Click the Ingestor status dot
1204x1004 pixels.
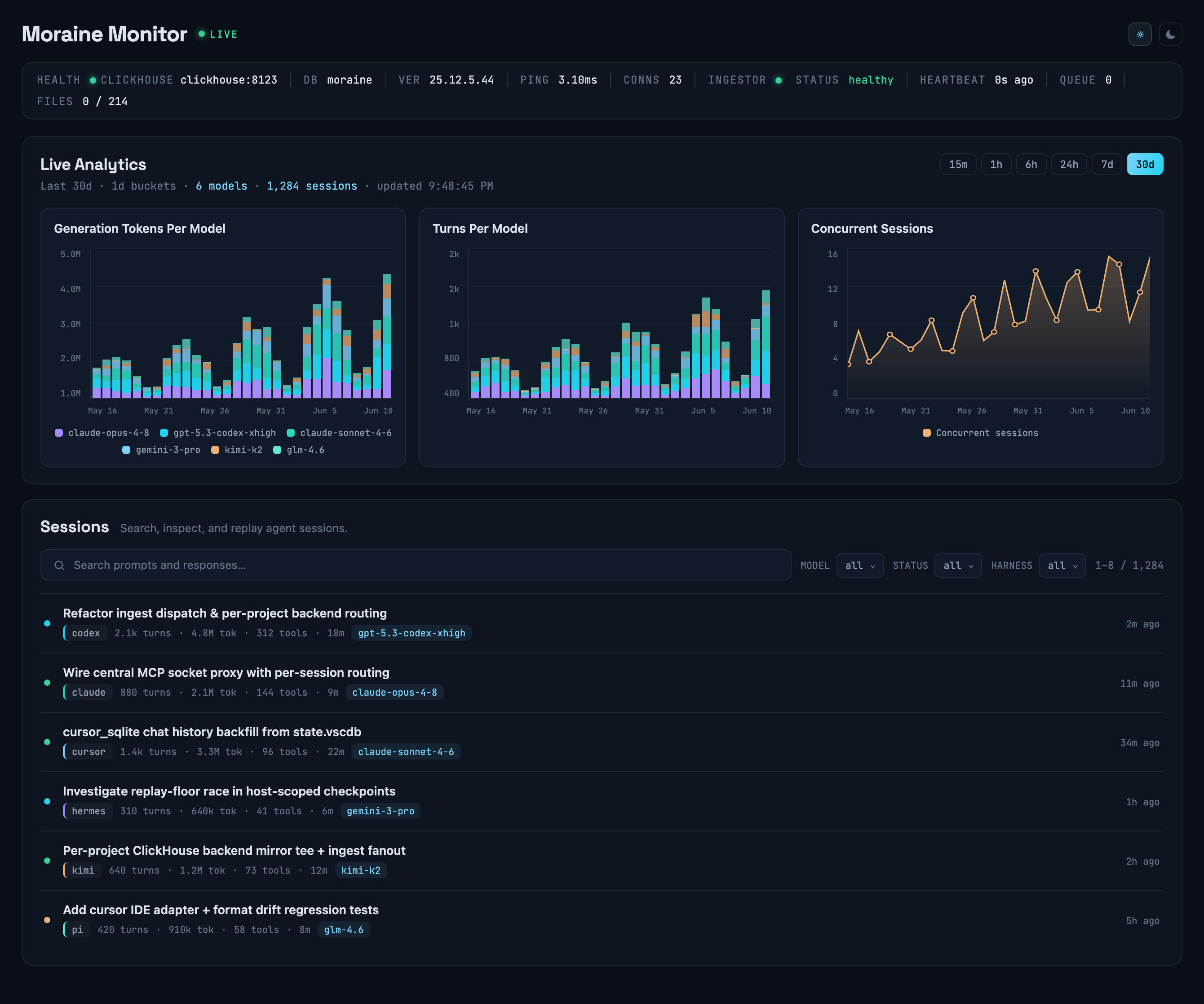click(779, 80)
